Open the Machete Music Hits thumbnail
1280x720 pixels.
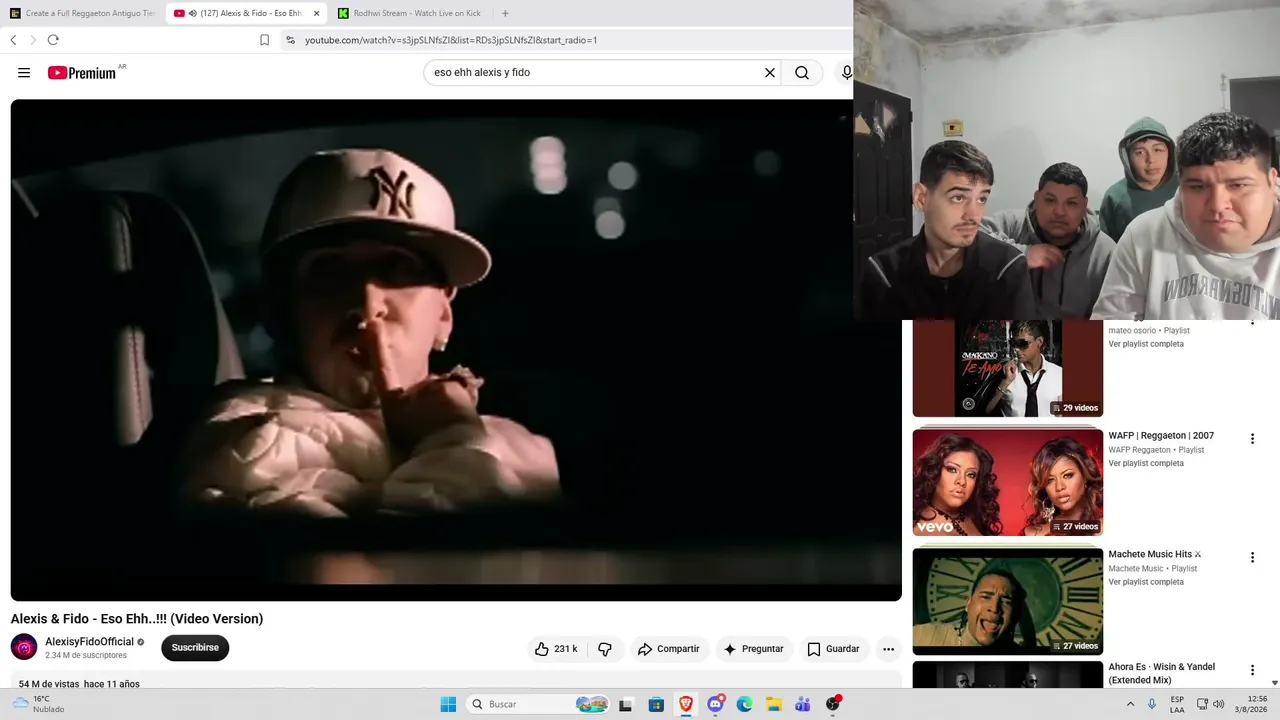point(1008,601)
